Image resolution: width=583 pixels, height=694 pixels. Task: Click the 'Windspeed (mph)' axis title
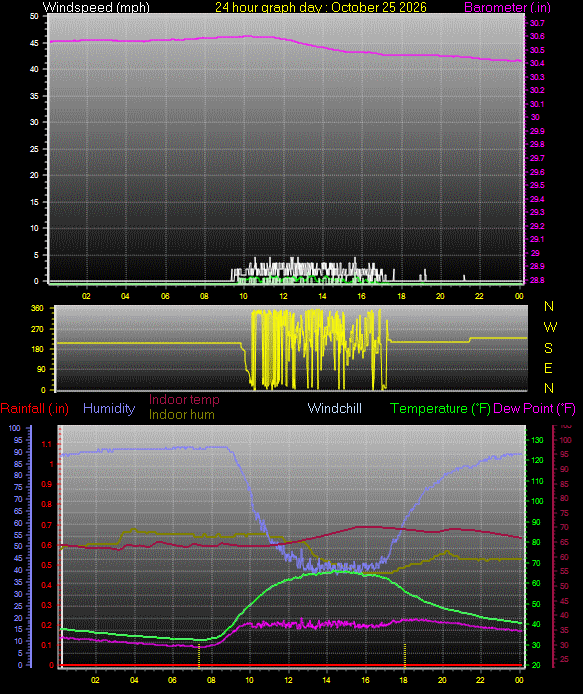[x=96, y=7]
